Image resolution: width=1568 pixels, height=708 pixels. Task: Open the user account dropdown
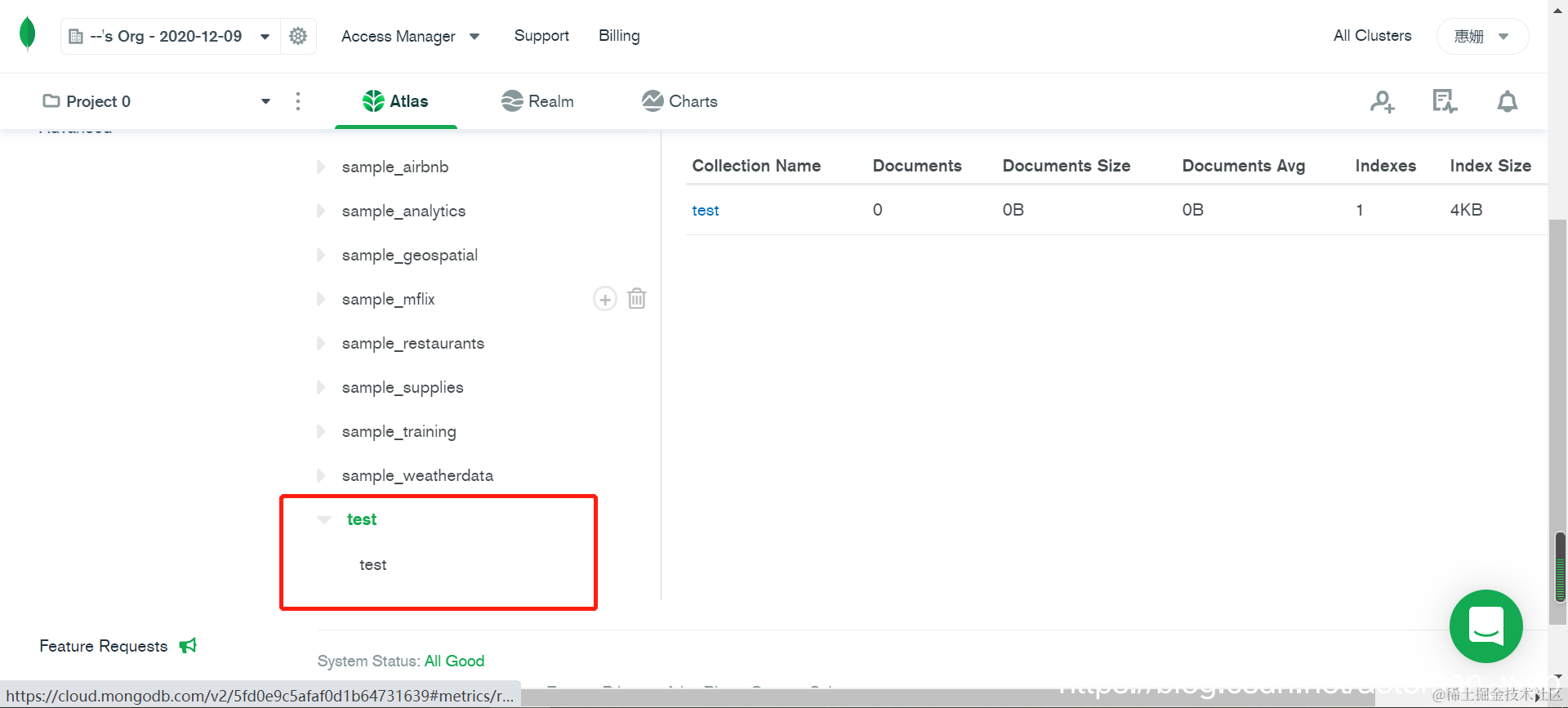(1482, 36)
